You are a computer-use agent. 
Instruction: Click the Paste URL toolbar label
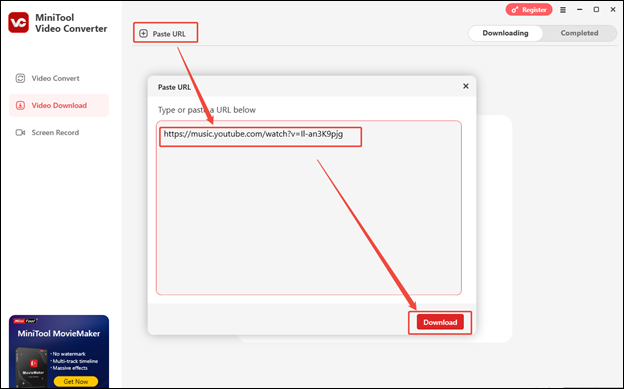click(x=169, y=34)
